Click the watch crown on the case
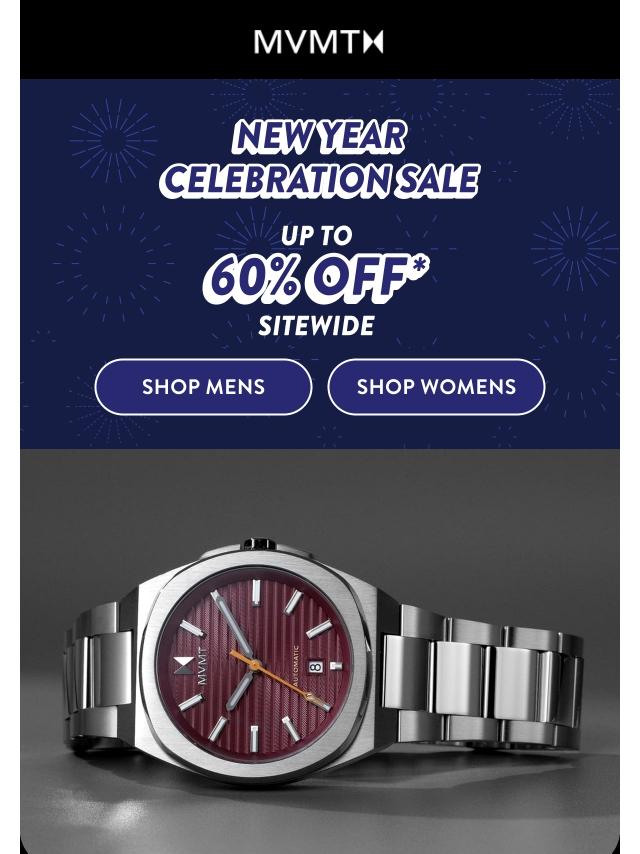The width and height of the screenshot is (640, 854). 259,544
